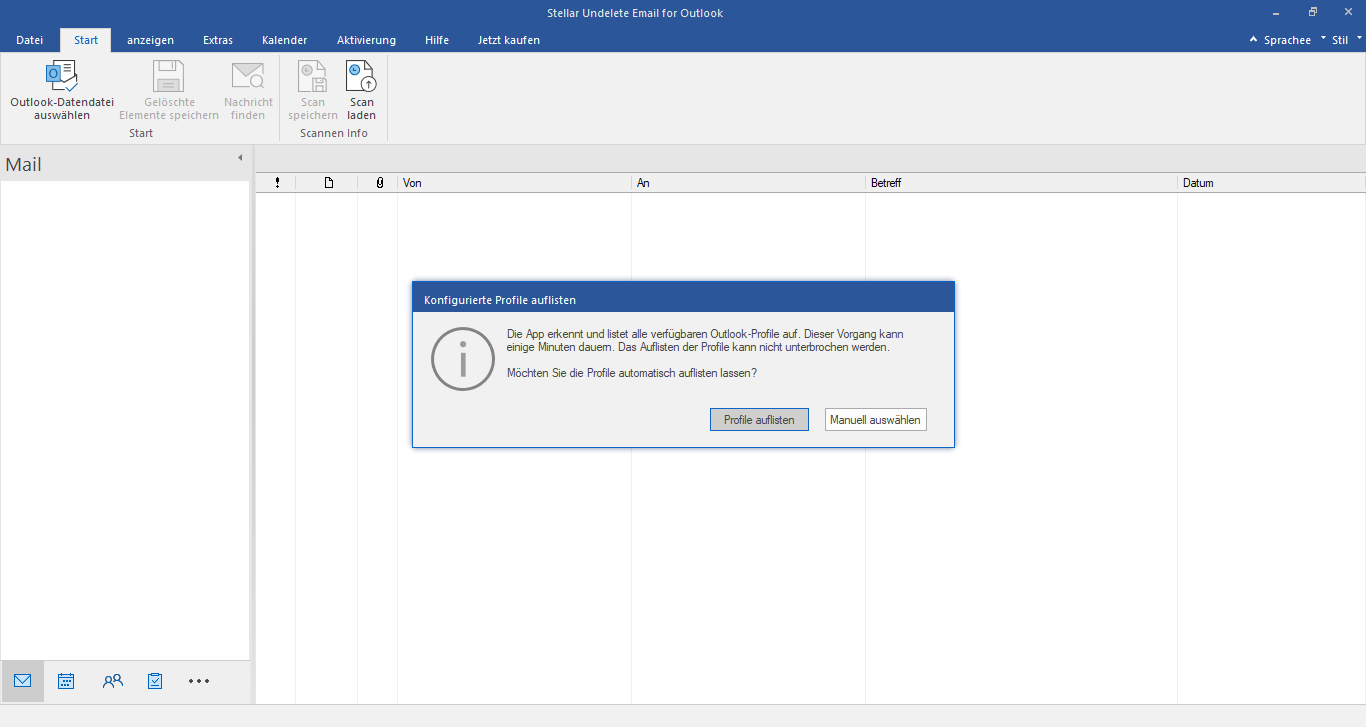Viewport: 1366px width, 727px height.
Task: Sort list by Von column
Action: tap(514, 183)
